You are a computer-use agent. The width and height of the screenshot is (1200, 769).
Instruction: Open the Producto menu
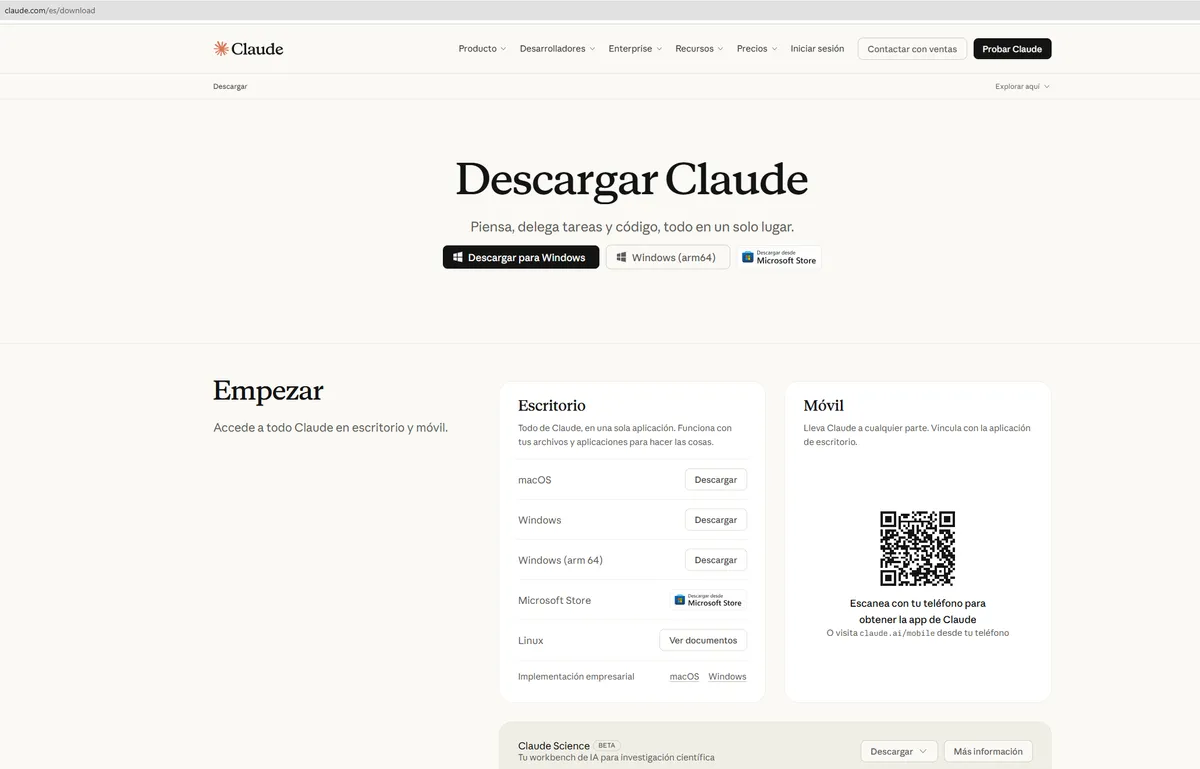point(482,49)
